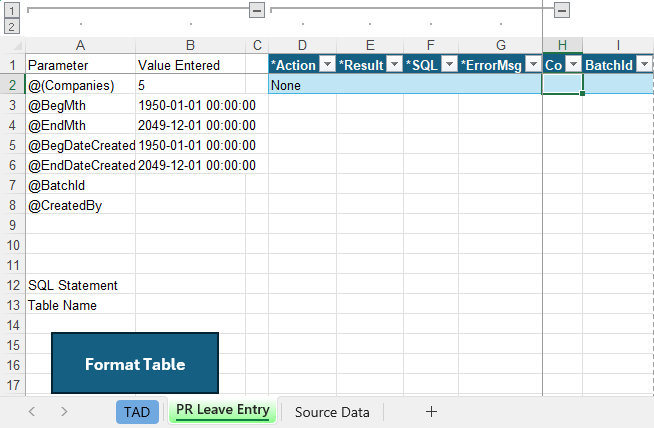Click the Parameter cell

tap(80, 65)
